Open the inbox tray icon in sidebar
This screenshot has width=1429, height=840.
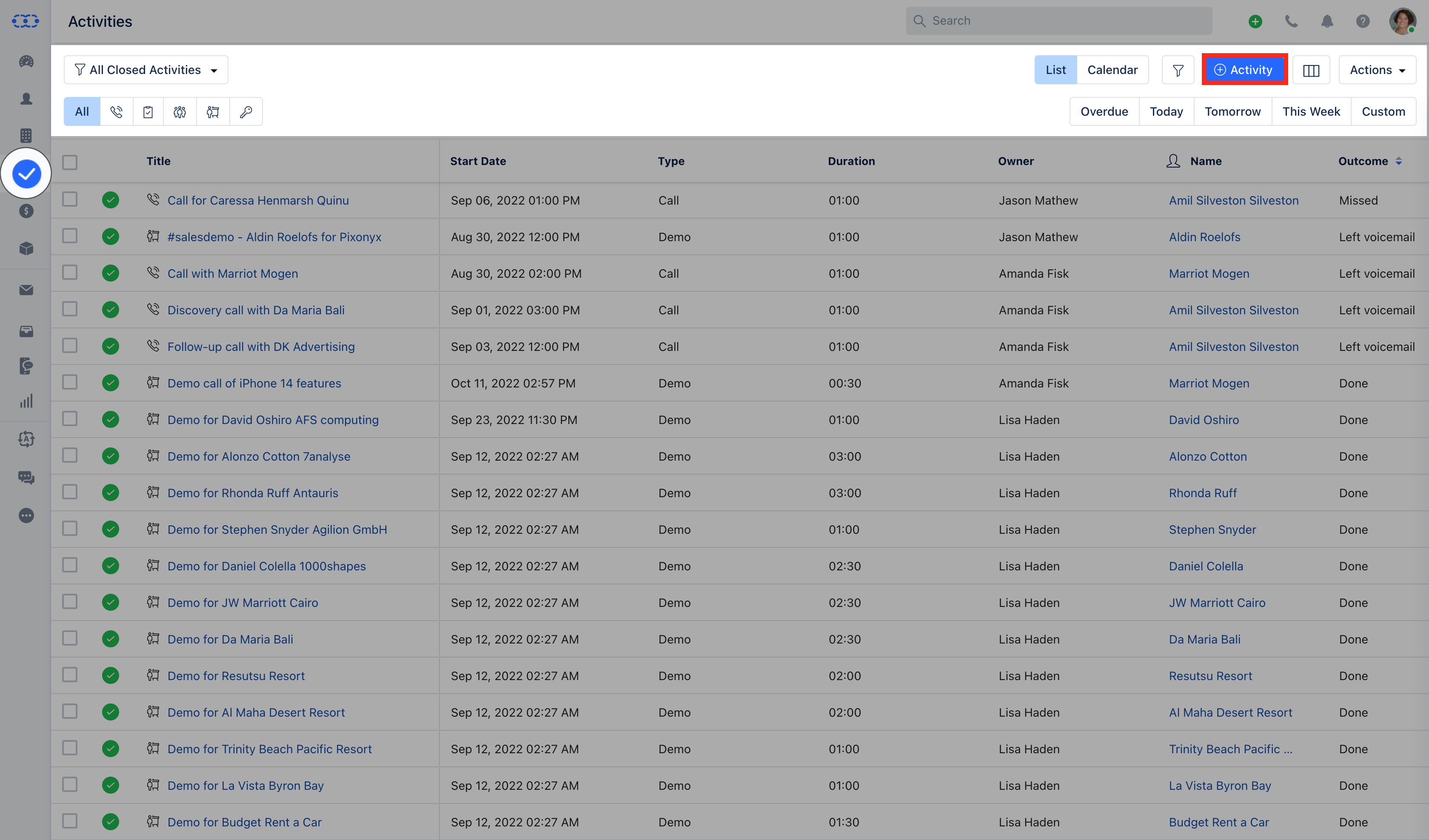pyautogui.click(x=26, y=332)
